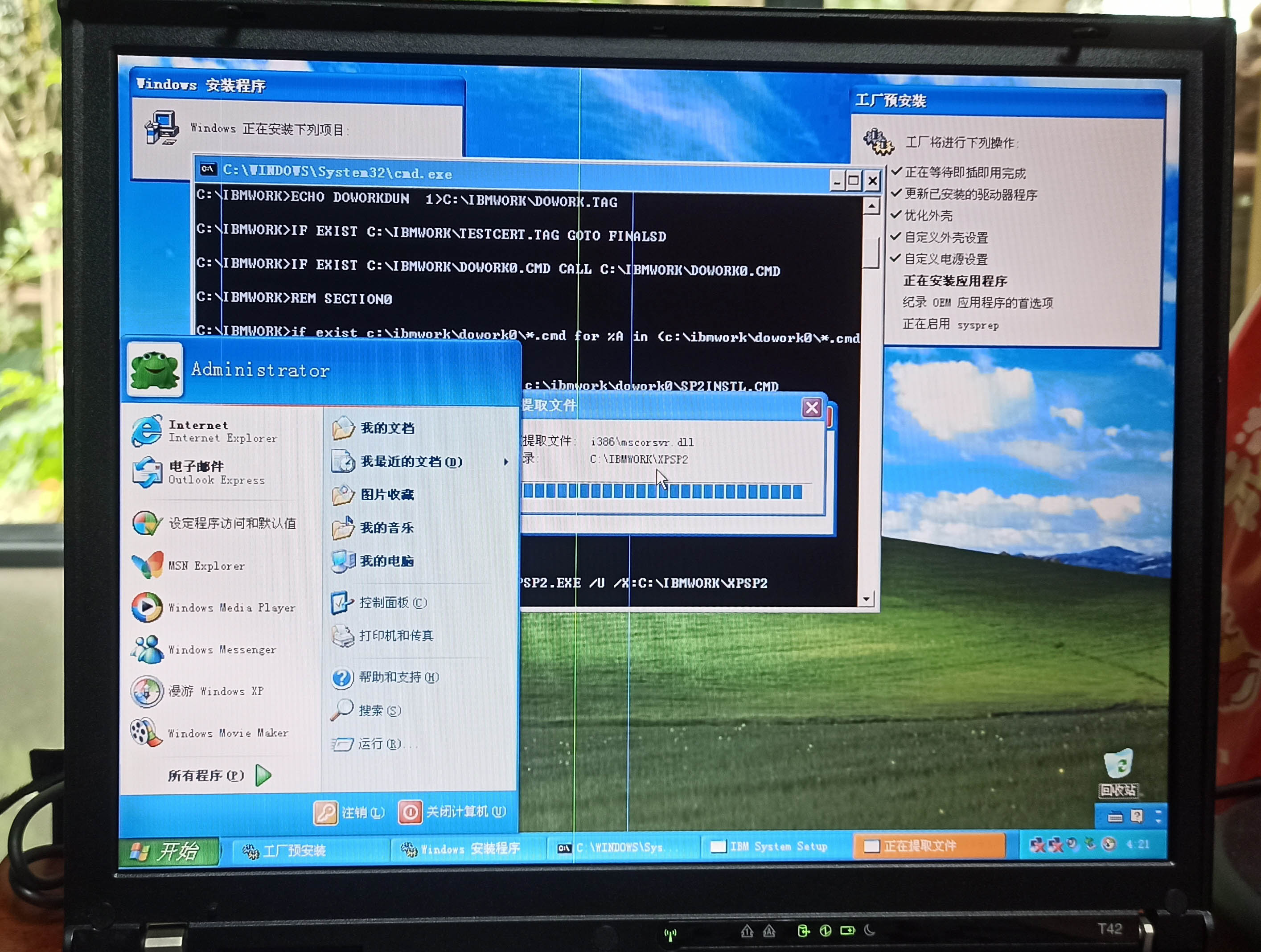Image resolution: width=1261 pixels, height=952 pixels.
Task: Open Help and Support (帮助和支持)
Action: pos(386,677)
